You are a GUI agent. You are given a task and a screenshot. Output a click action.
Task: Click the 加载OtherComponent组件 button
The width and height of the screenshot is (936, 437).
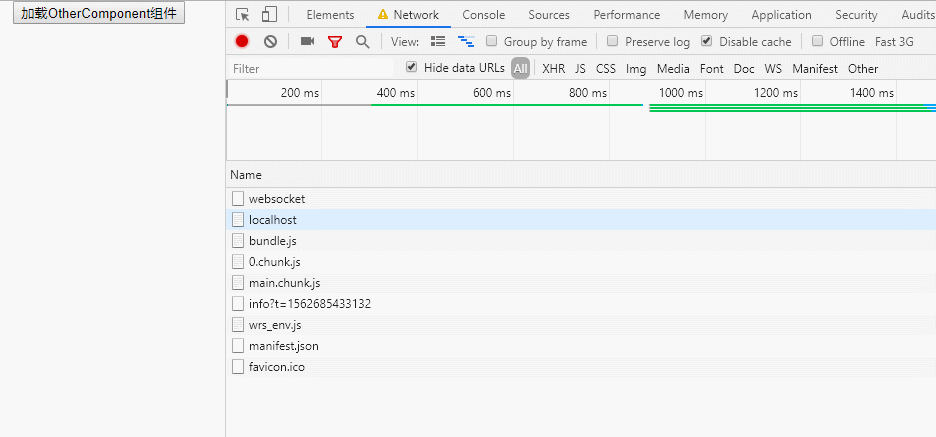pos(97,15)
